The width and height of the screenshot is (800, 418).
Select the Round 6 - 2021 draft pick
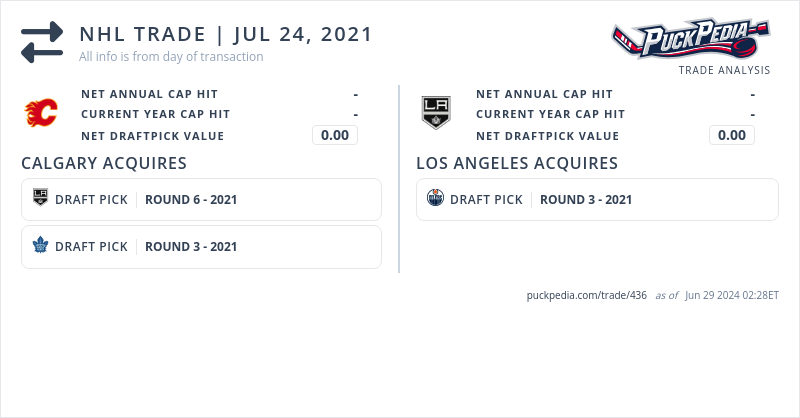point(191,199)
